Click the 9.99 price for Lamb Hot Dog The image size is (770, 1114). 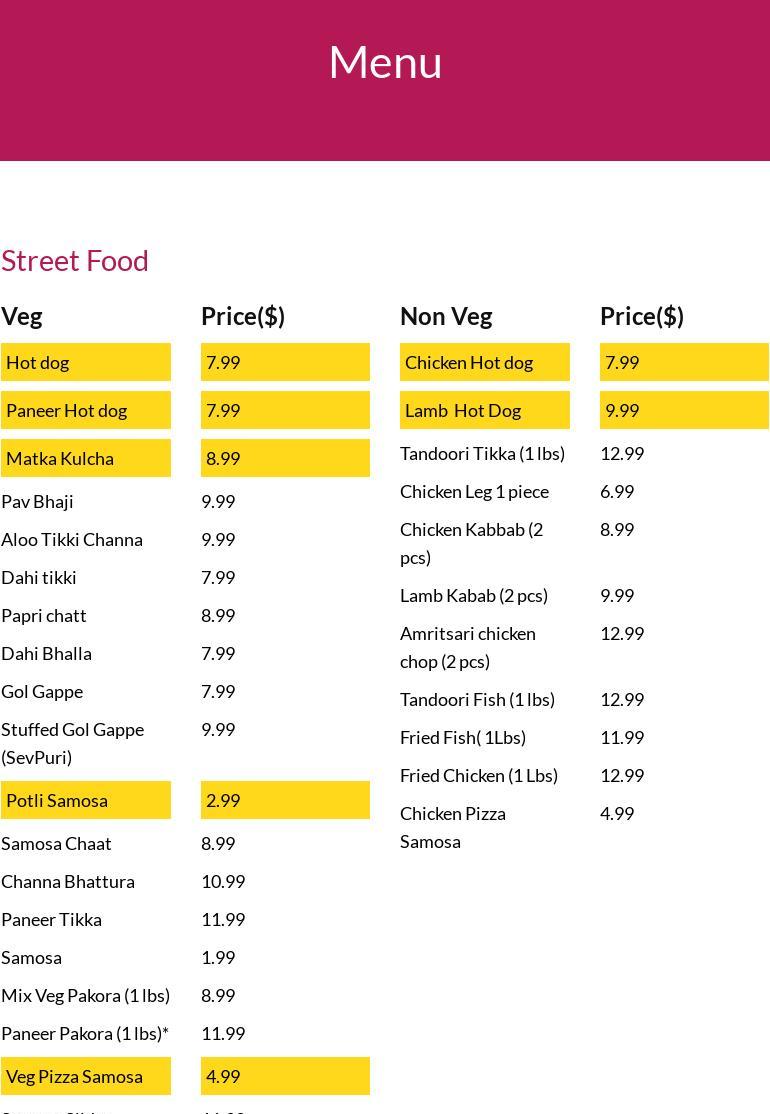[622, 410]
